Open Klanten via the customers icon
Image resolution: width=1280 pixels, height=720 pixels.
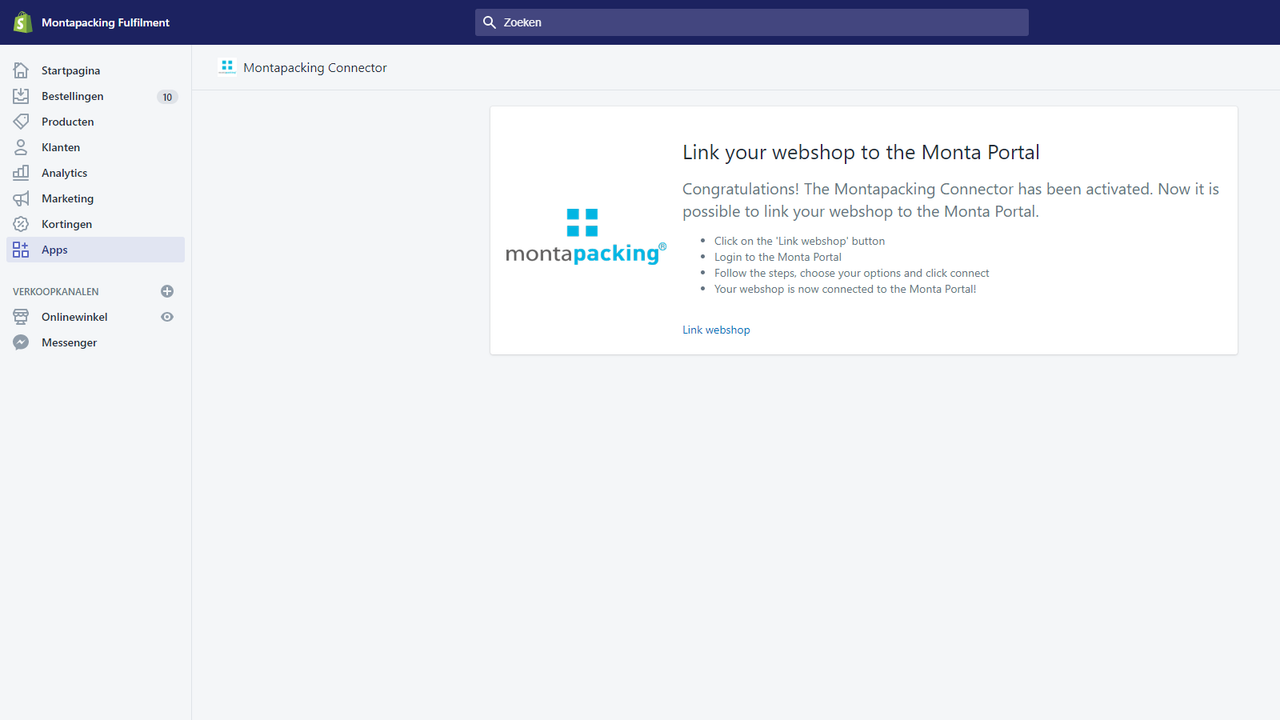tap(20, 147)
